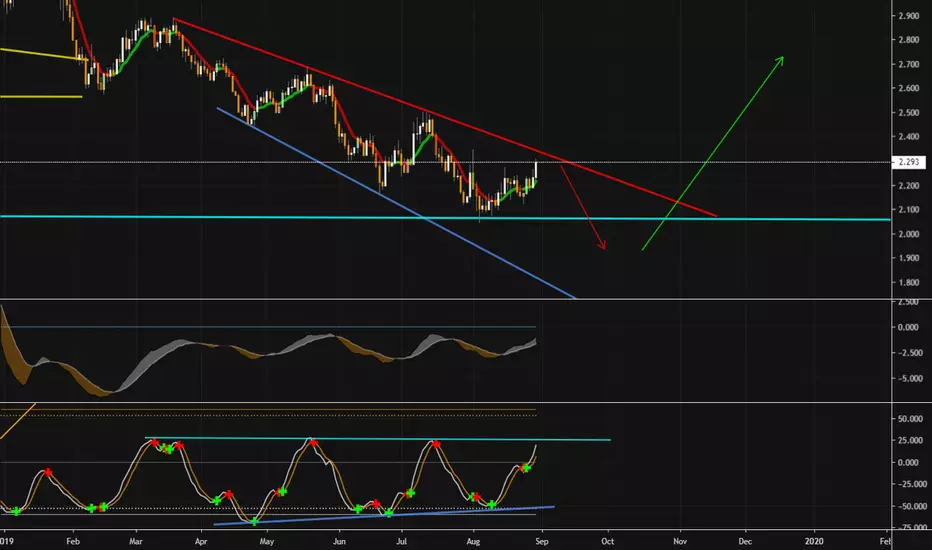Click the 2.400 price axis label
This screenshot has height=550, width=932.
coord(909,137)
